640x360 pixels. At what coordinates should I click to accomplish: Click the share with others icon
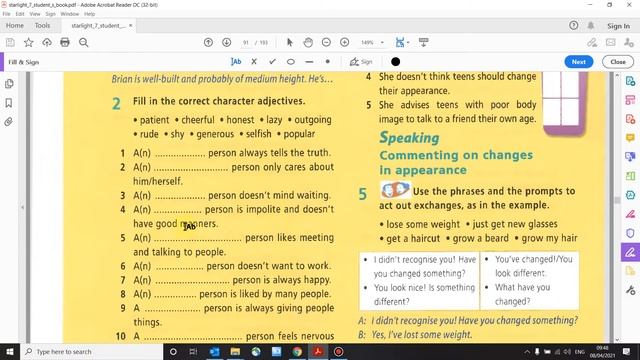[x=629, y=42]
